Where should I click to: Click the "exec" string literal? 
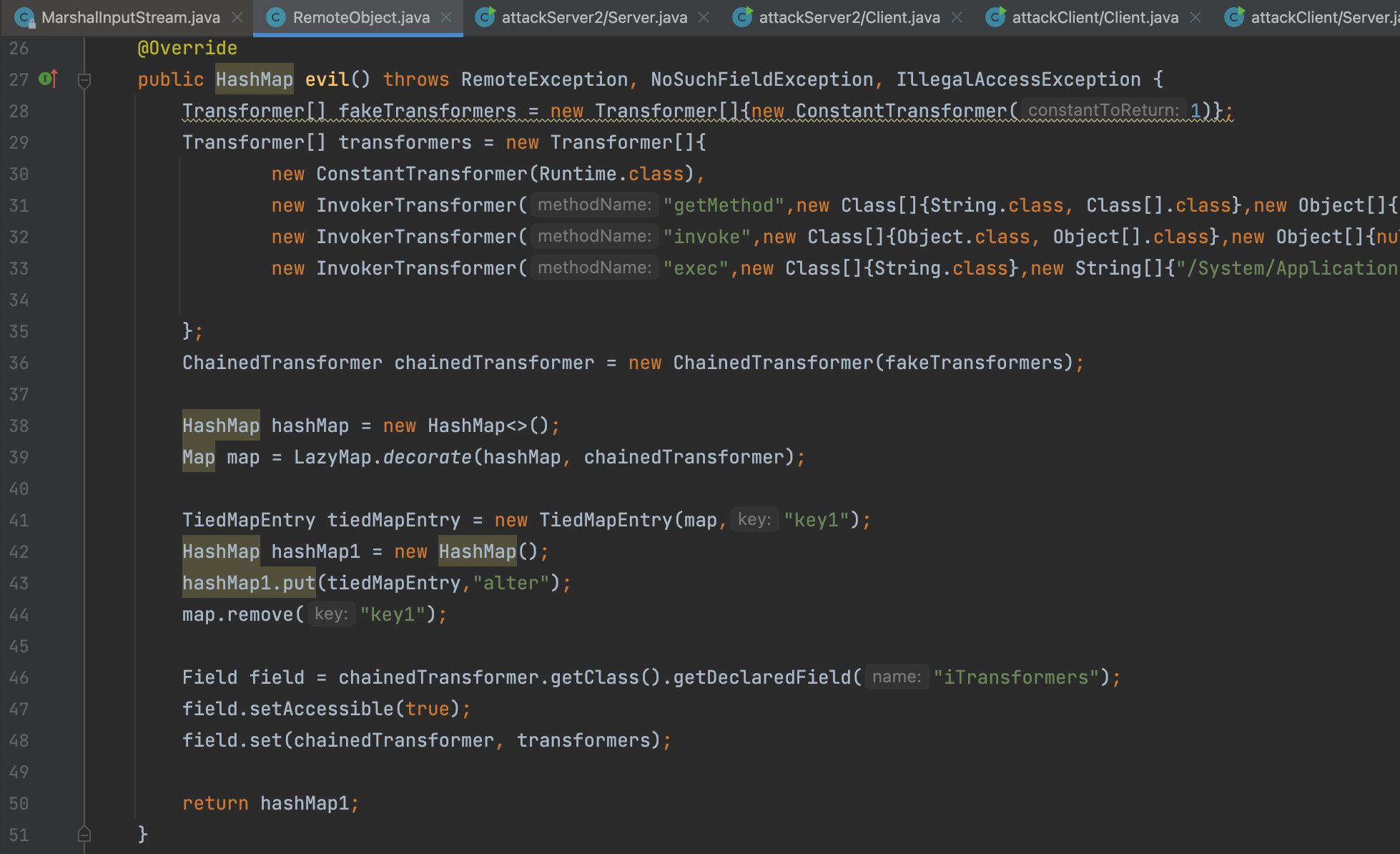(696, 268)
